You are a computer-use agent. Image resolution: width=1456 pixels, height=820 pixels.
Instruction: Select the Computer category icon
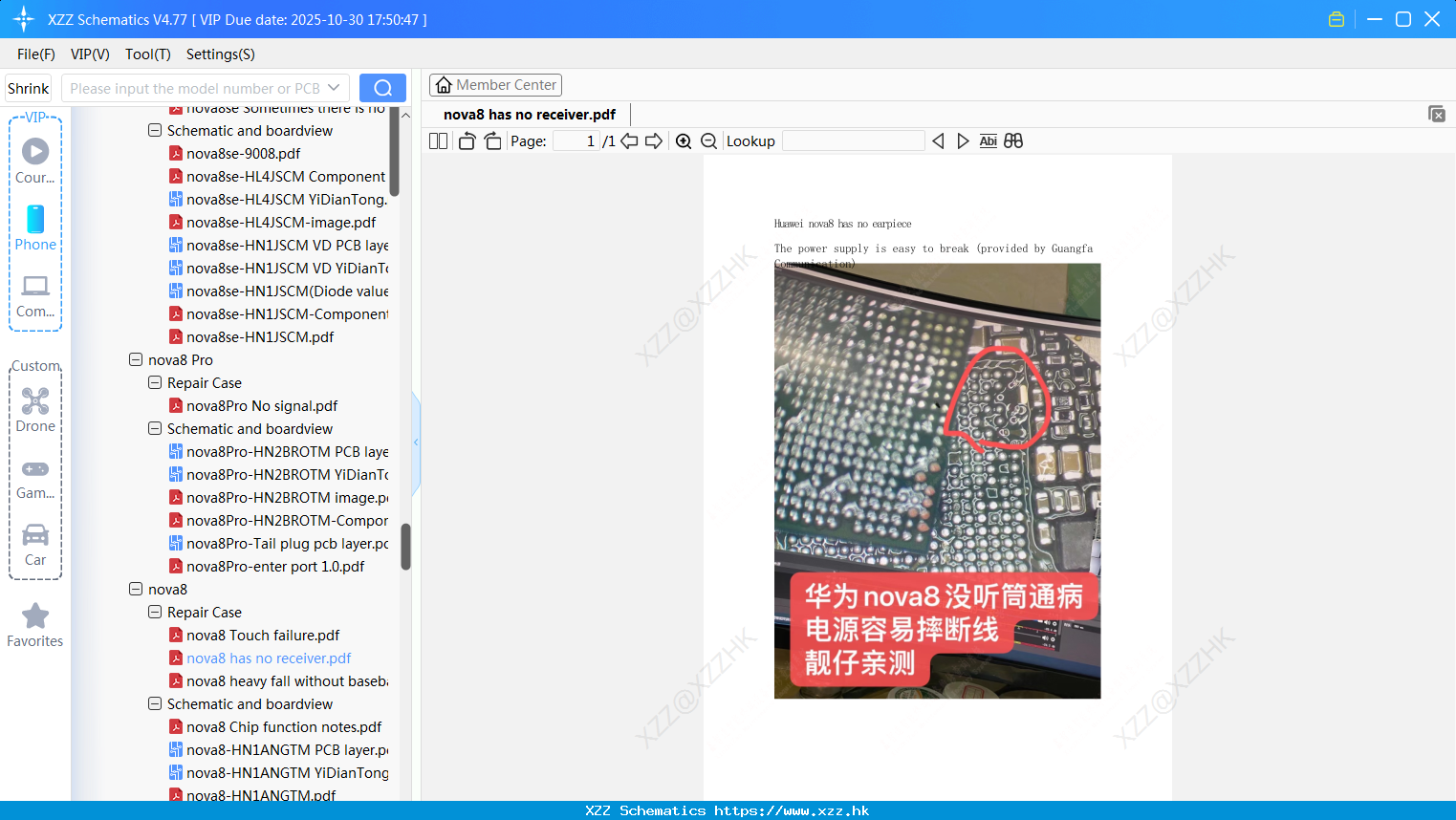coord(35,295)
